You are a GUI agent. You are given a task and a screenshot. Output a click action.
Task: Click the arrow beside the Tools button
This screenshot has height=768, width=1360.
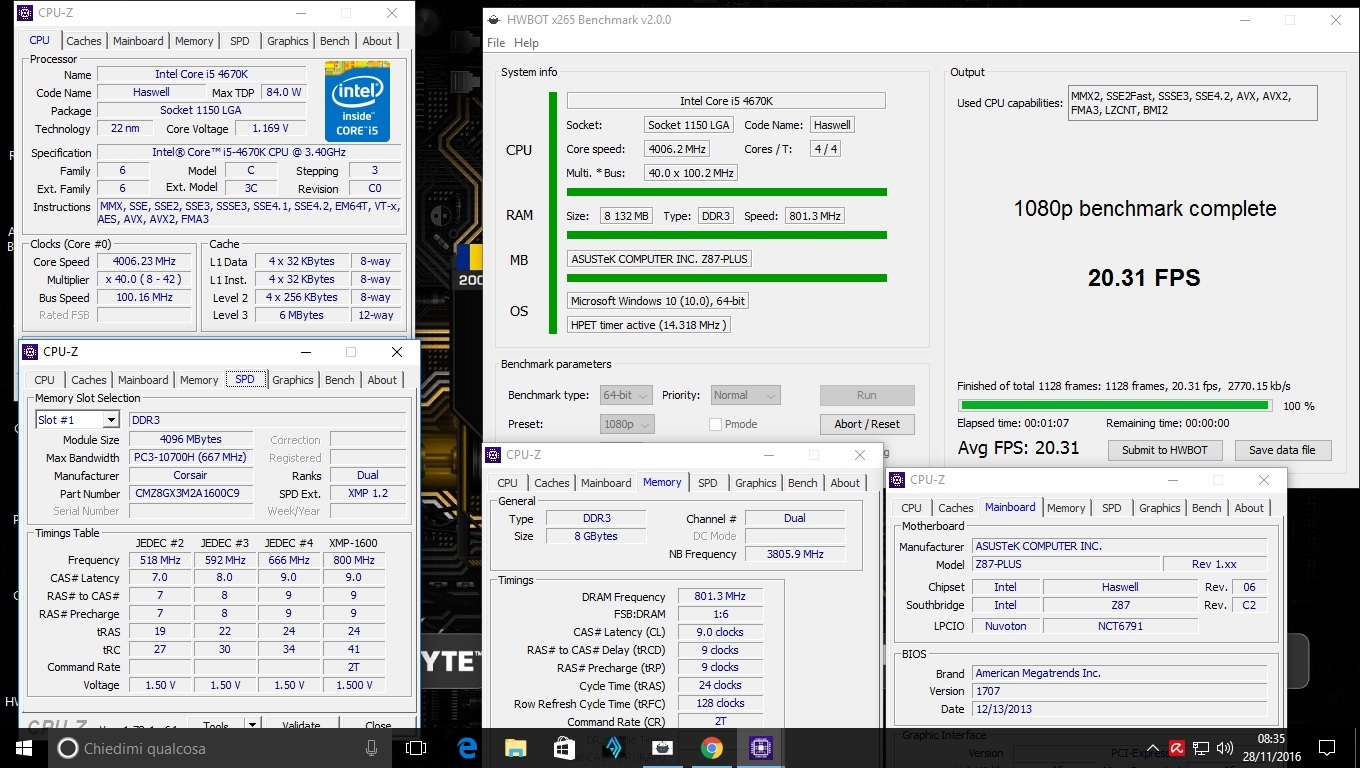point(251,725)
